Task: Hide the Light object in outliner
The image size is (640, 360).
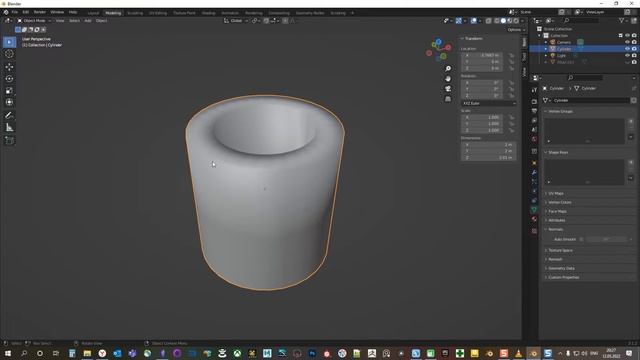Action: click(x=627, y=56)
